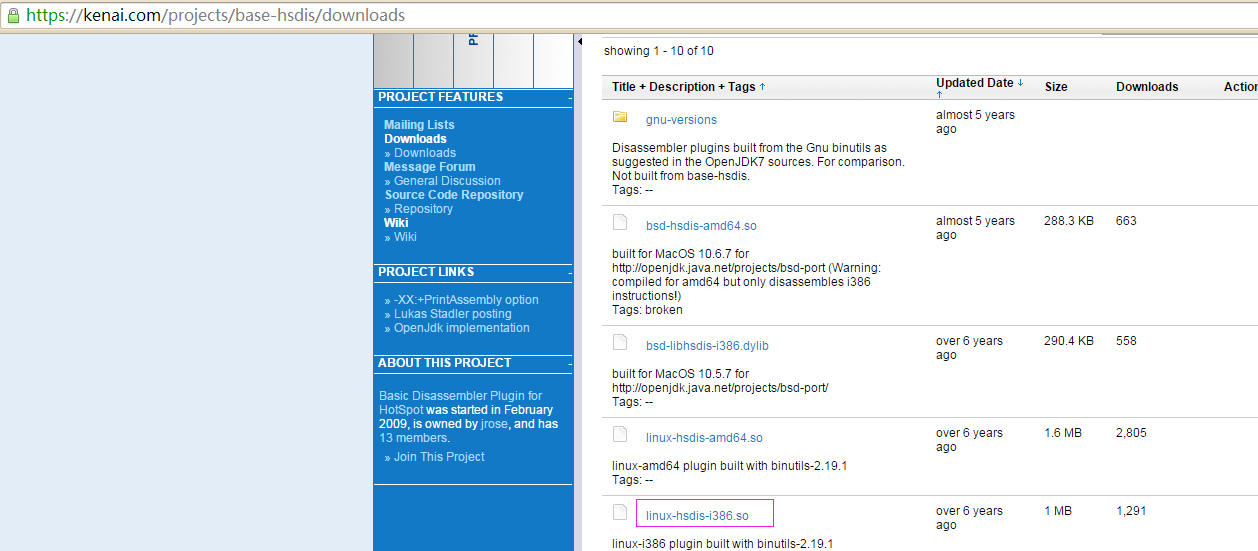
Task: Open OpenJdk implementation link
Action: [461, 328]
